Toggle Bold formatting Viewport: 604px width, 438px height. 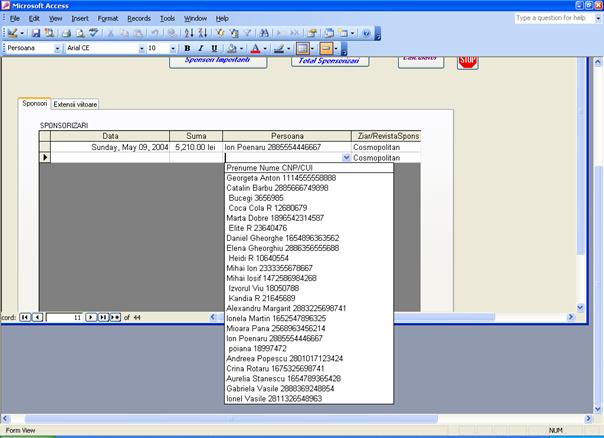tap(187, 48)
